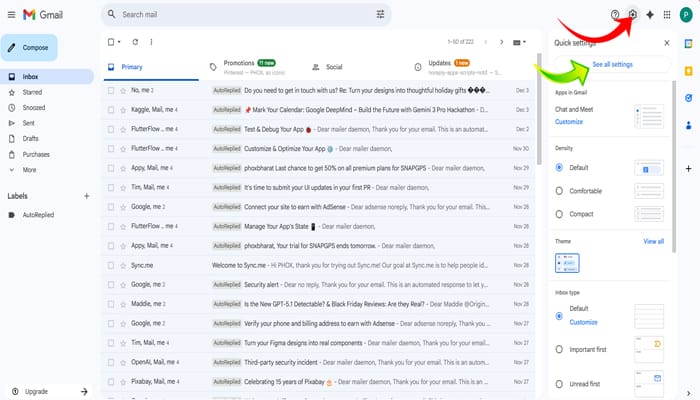Image resolution: width=700 pixels, height=400 pixels.
Task: Click the Settings gear icon
Action: (633, 14)
